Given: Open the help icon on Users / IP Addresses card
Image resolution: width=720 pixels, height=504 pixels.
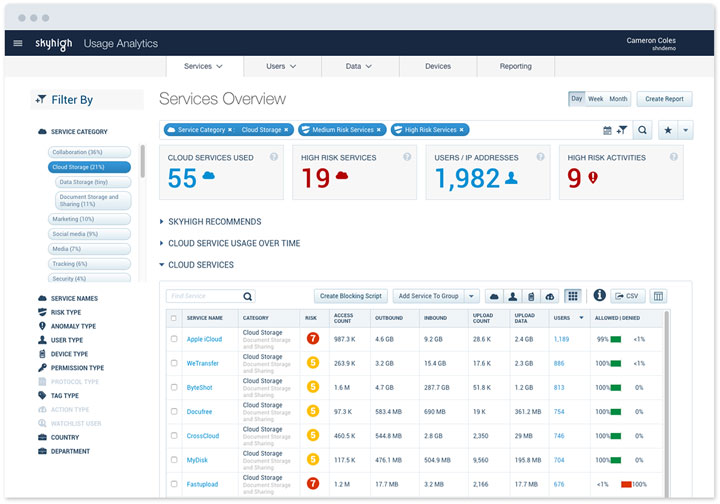Looking at the screenshot, I should click(x=540, y=157).
